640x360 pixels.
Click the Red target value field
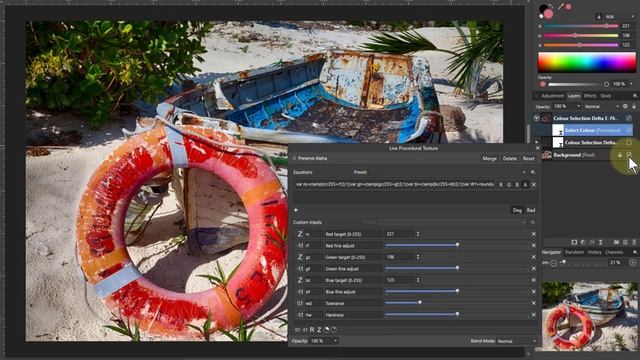click(x=399, y=234)
